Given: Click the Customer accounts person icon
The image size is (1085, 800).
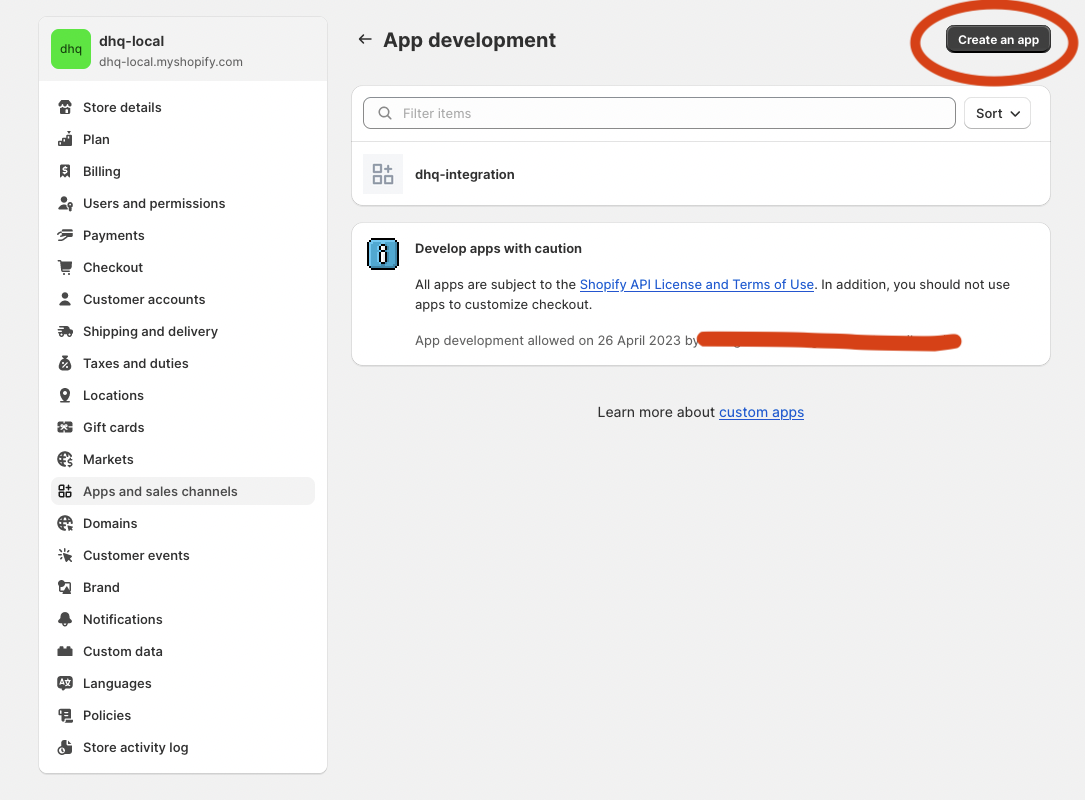Looking at the screenshot, I should 65,299.
